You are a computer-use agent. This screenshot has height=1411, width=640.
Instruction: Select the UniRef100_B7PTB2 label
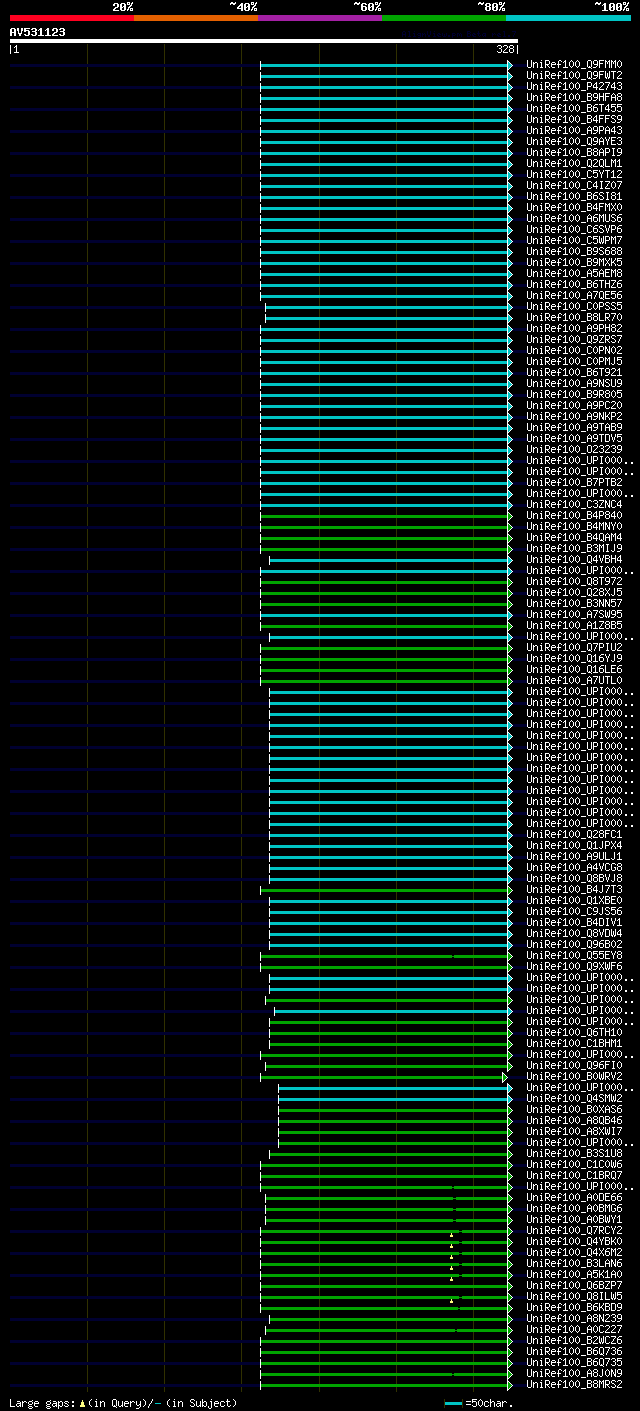pos(574,483)
